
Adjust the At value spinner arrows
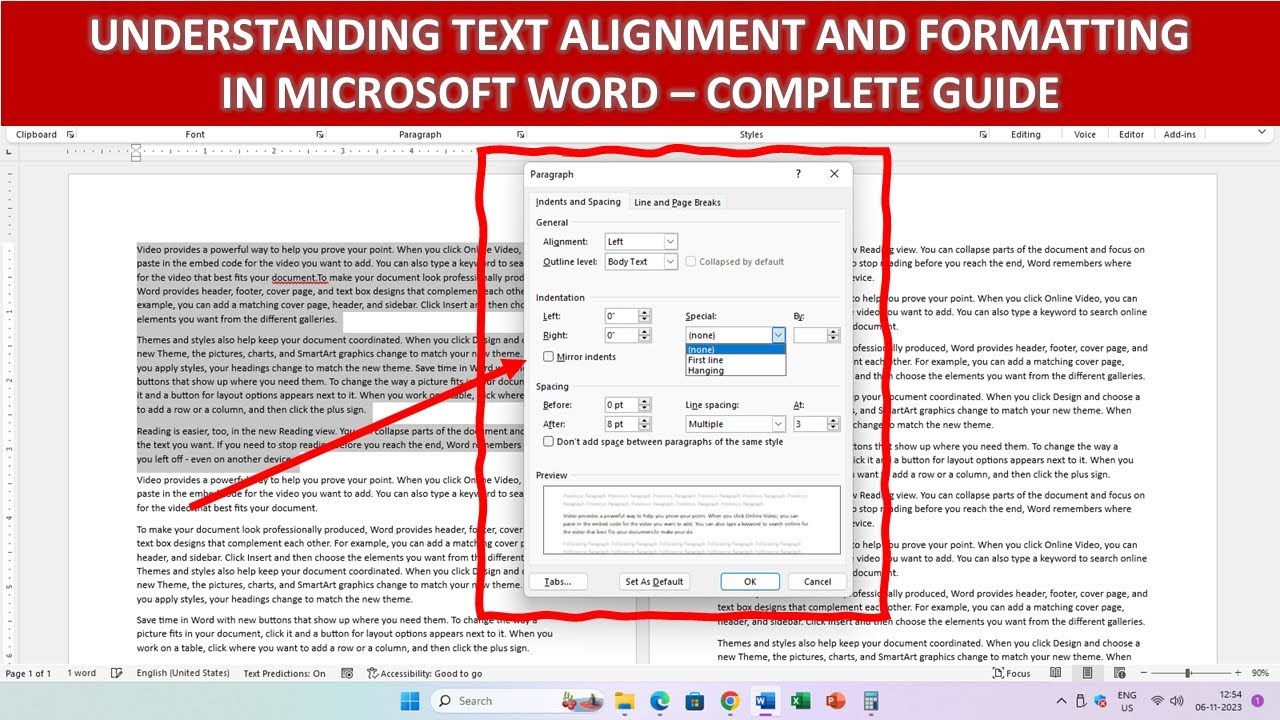[833, 424]
